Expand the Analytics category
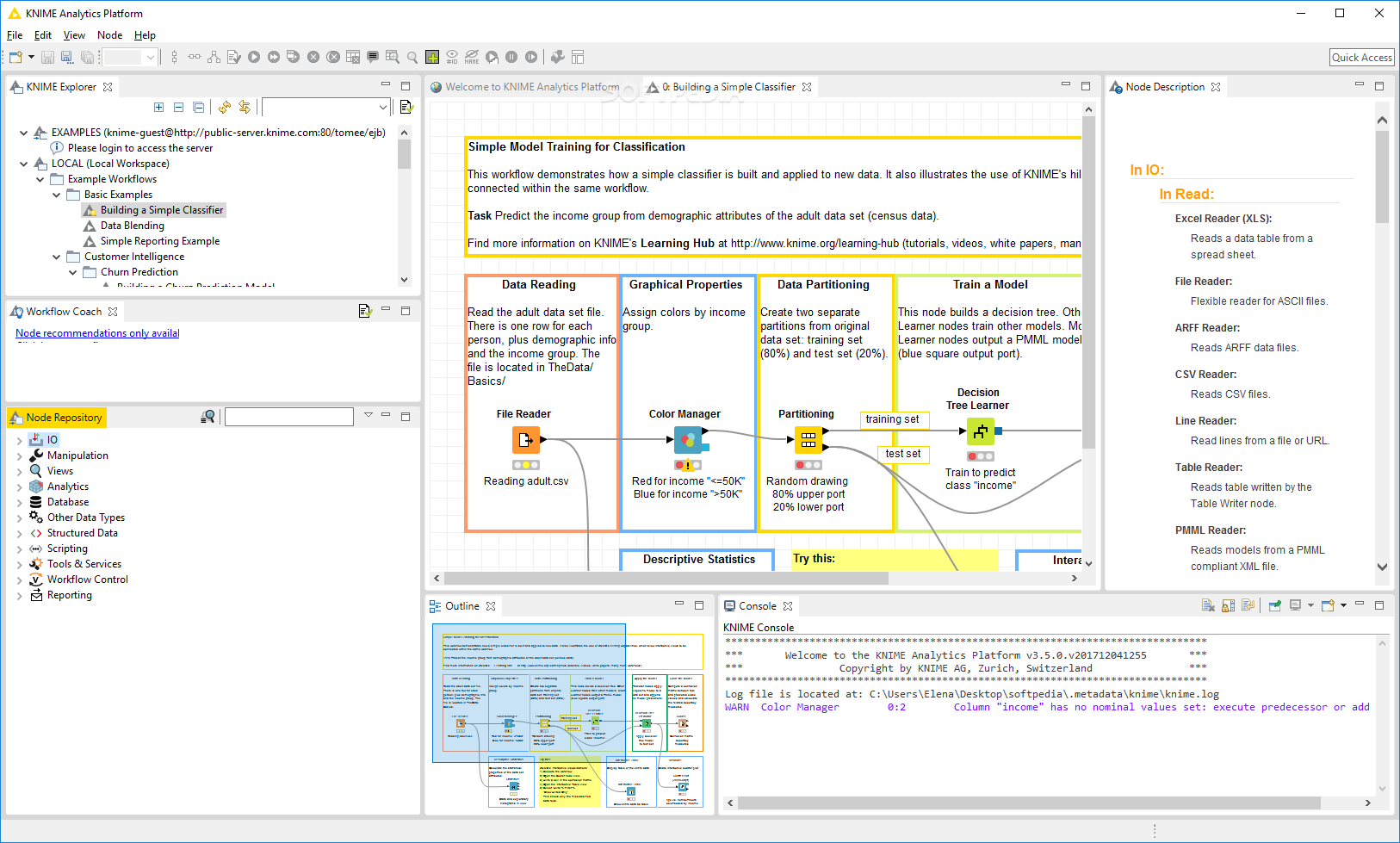This screenshot has width=1400, height=843. 19,487
